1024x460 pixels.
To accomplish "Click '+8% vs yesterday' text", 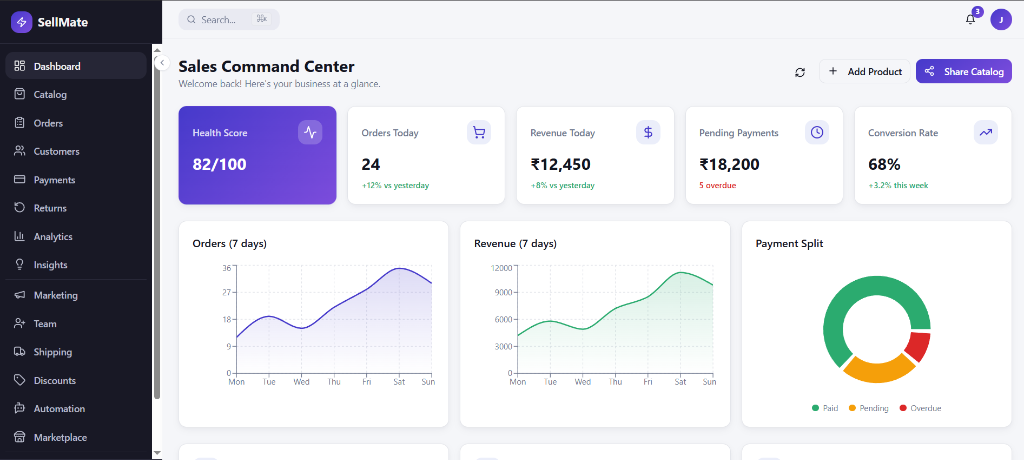I will pyautogui.click(x=562, y=186).
